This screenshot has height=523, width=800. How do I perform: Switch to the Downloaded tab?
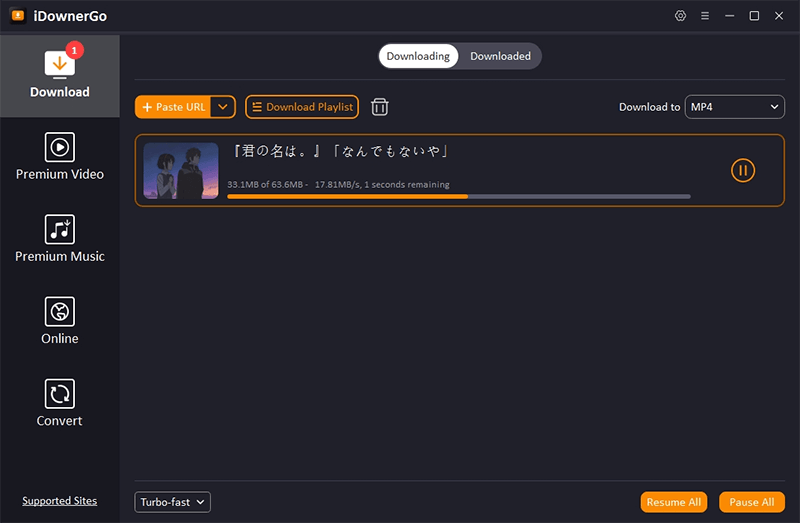coord(500,56)
